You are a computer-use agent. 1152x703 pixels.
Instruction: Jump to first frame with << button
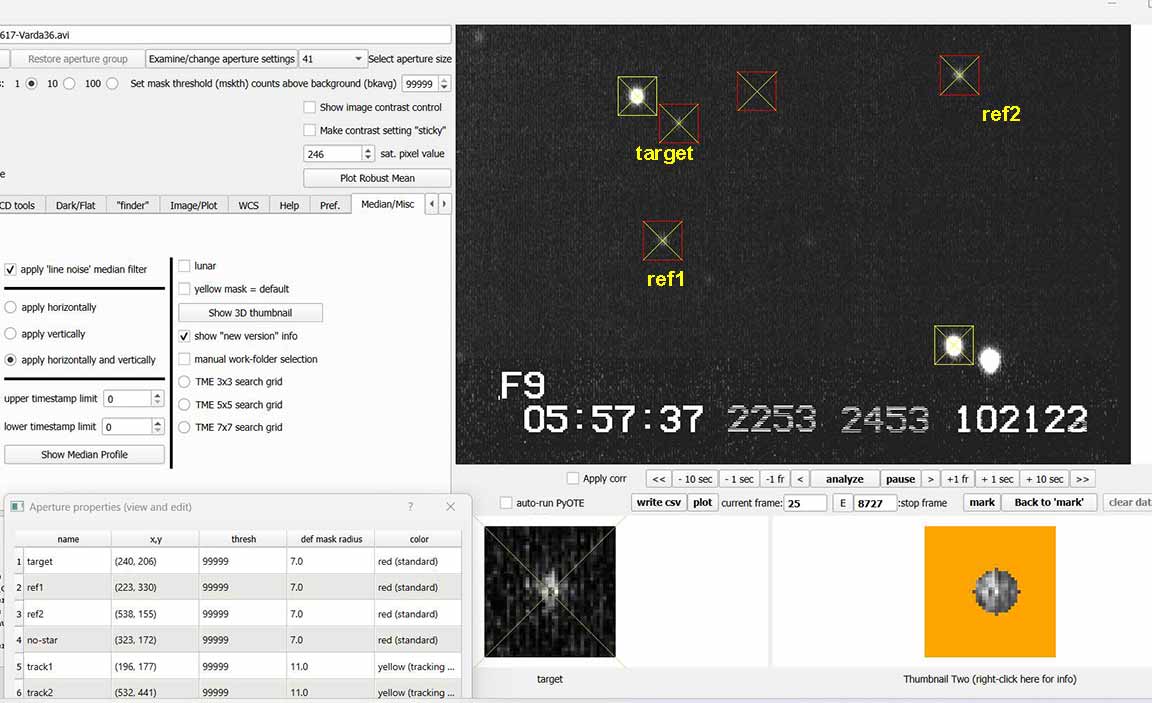click(659, 479)
